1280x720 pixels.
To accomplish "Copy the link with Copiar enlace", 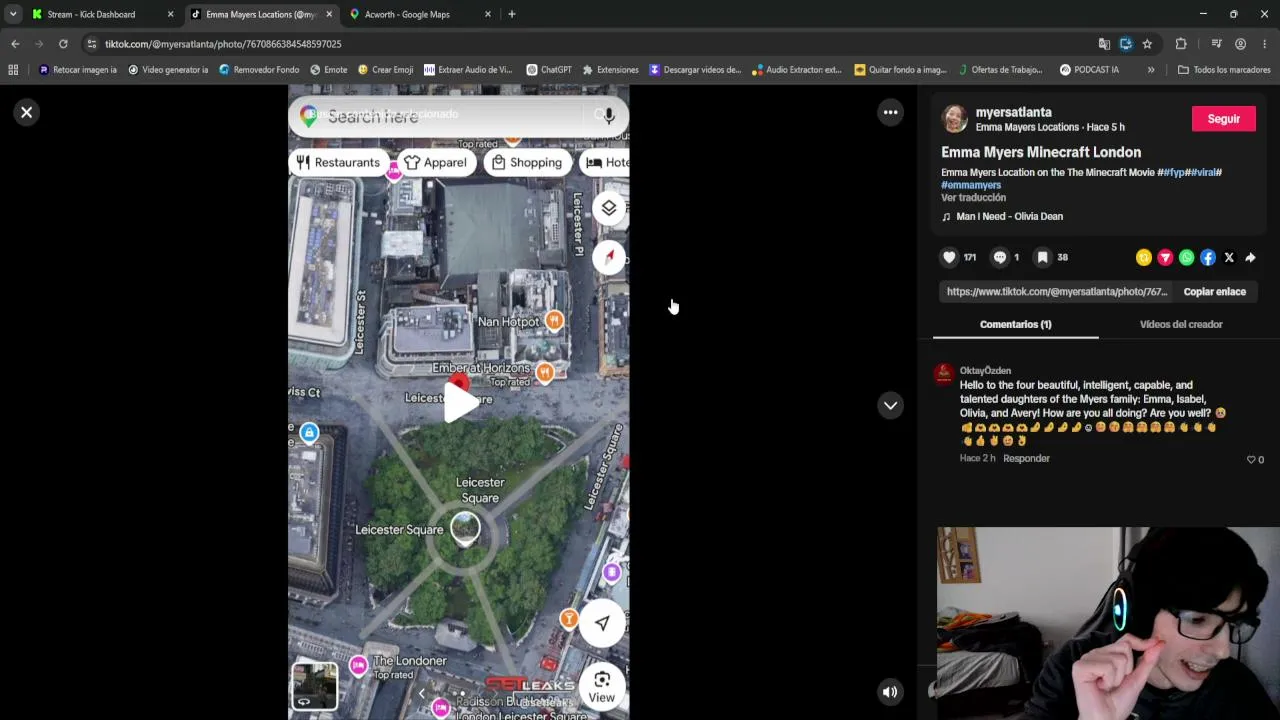I will (1214, 292).
